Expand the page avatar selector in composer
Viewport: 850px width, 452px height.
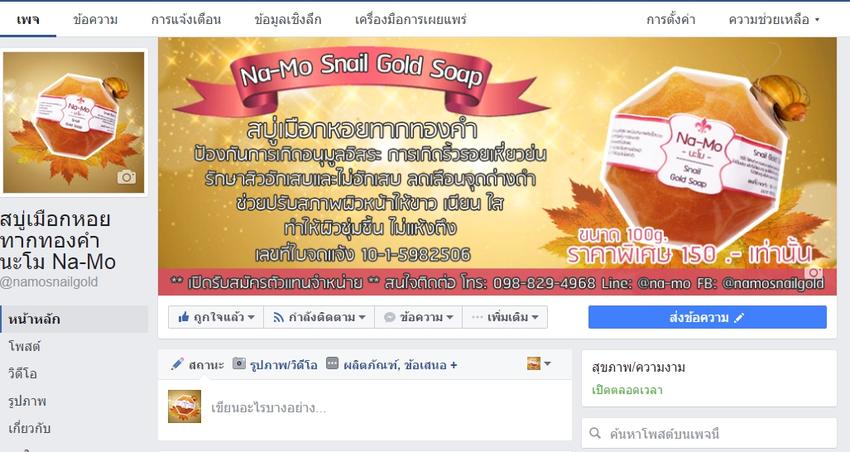pos(539,364)
